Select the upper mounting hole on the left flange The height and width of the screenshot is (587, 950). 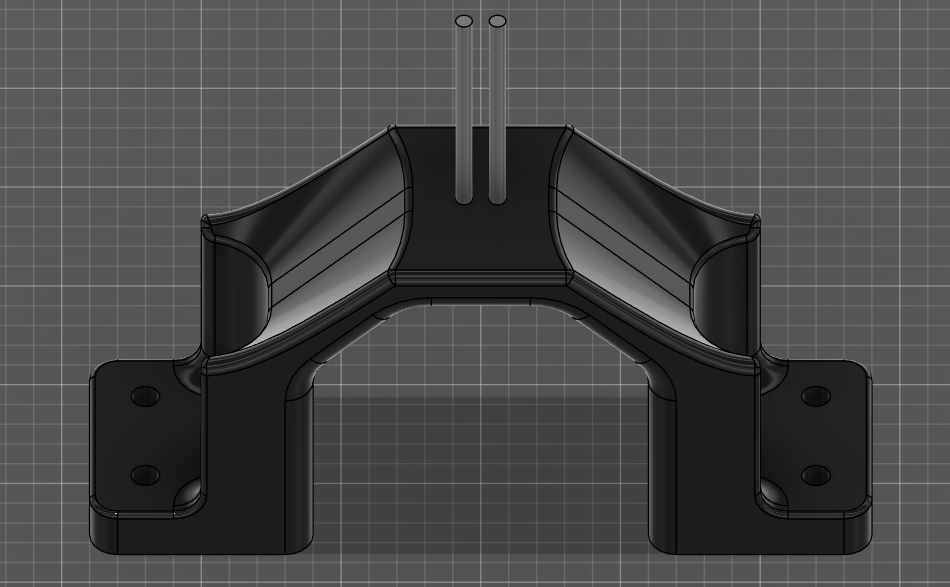coord(145,396)
